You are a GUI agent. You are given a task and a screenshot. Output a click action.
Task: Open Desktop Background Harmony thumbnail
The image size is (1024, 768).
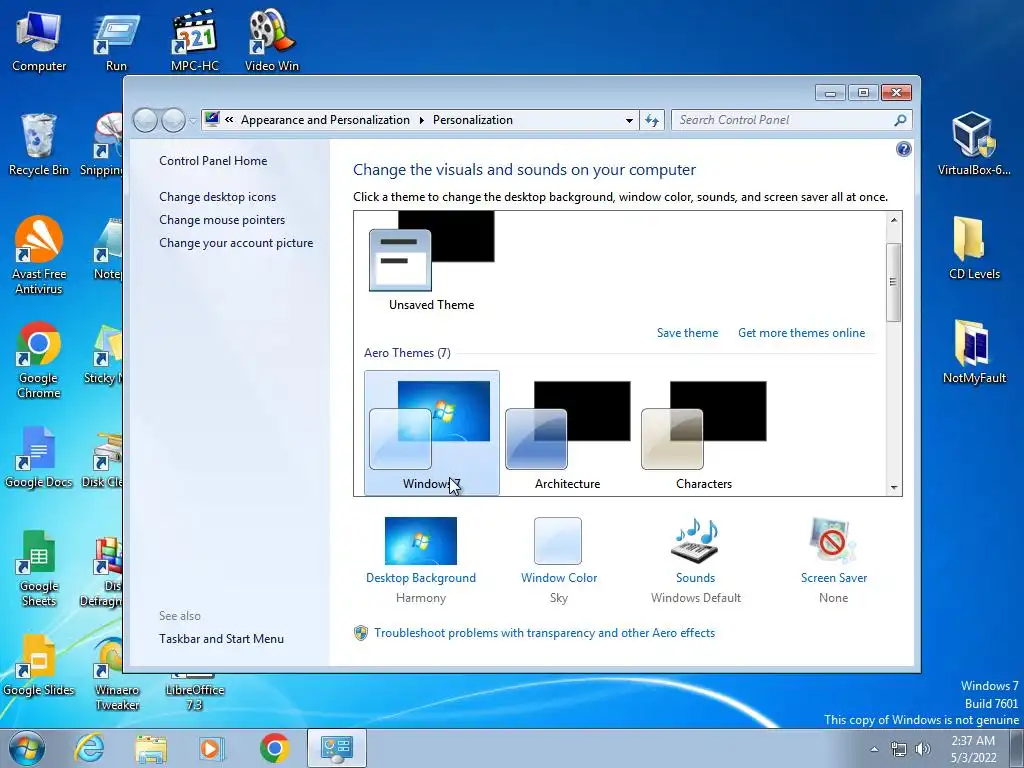pos(421,541)
